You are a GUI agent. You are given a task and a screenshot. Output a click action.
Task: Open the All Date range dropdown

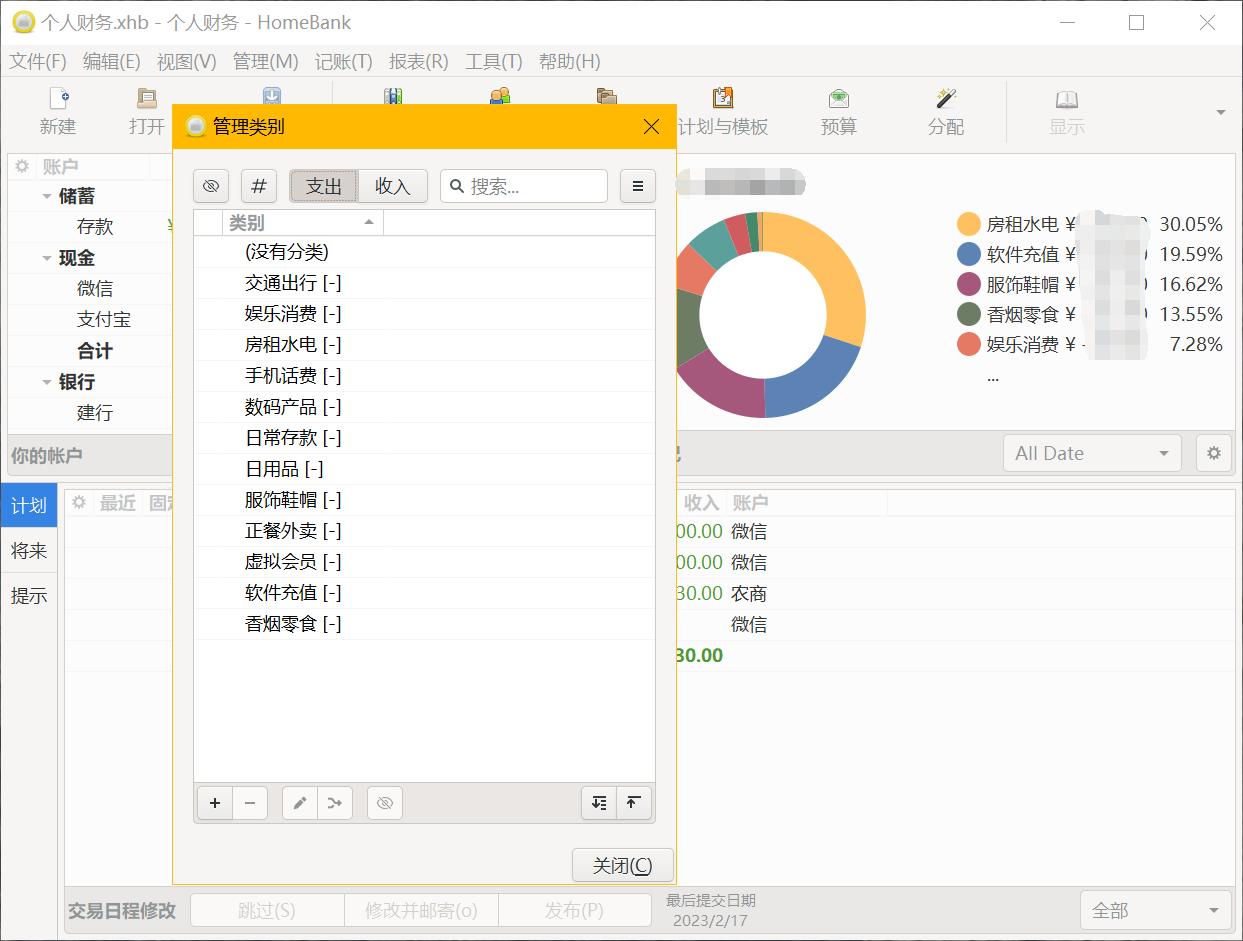pos(1091,453)
